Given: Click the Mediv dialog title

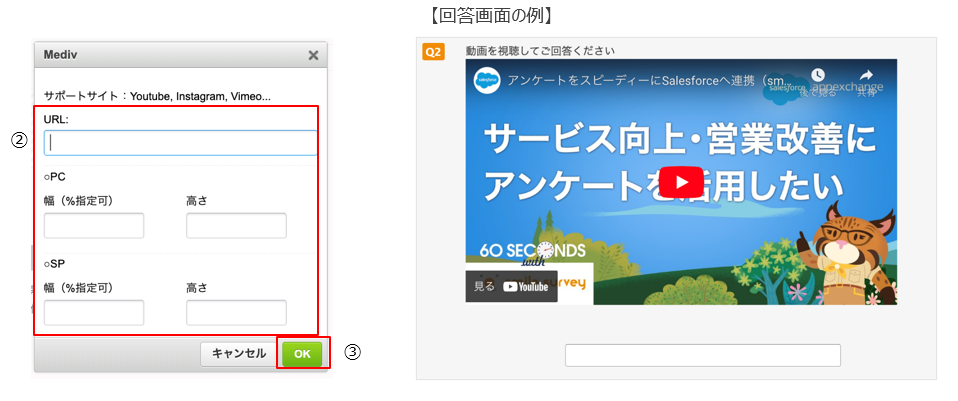Looking at the screenshot, I should point(60,55).
